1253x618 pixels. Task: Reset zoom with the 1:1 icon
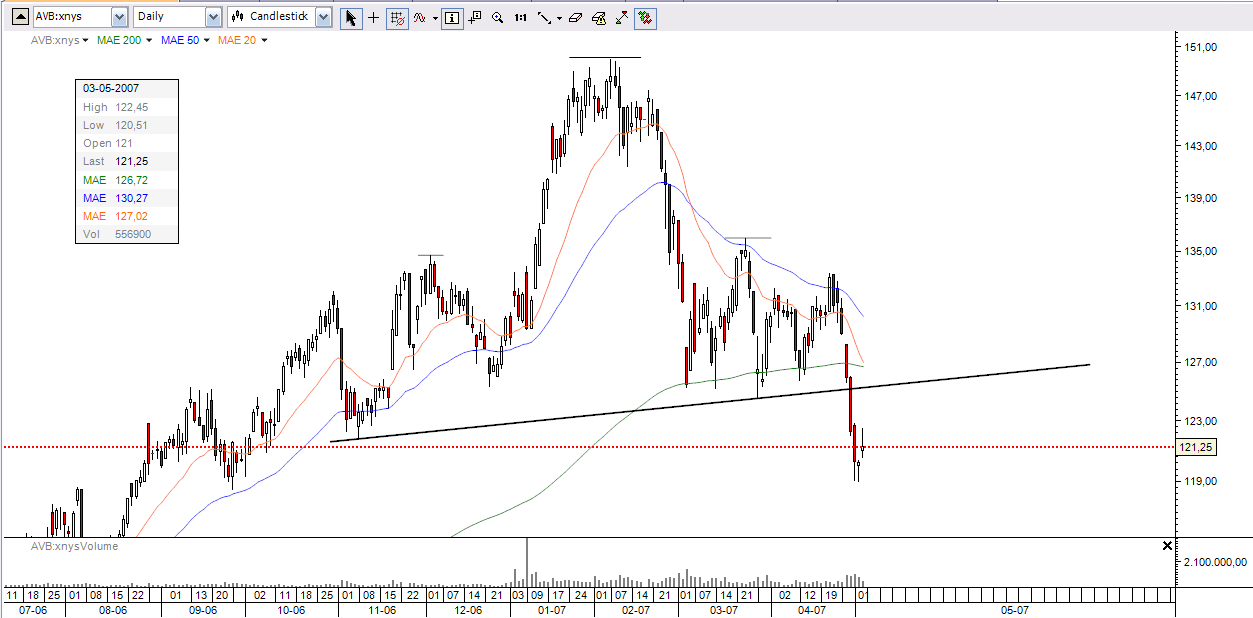(x=520, y=17)
